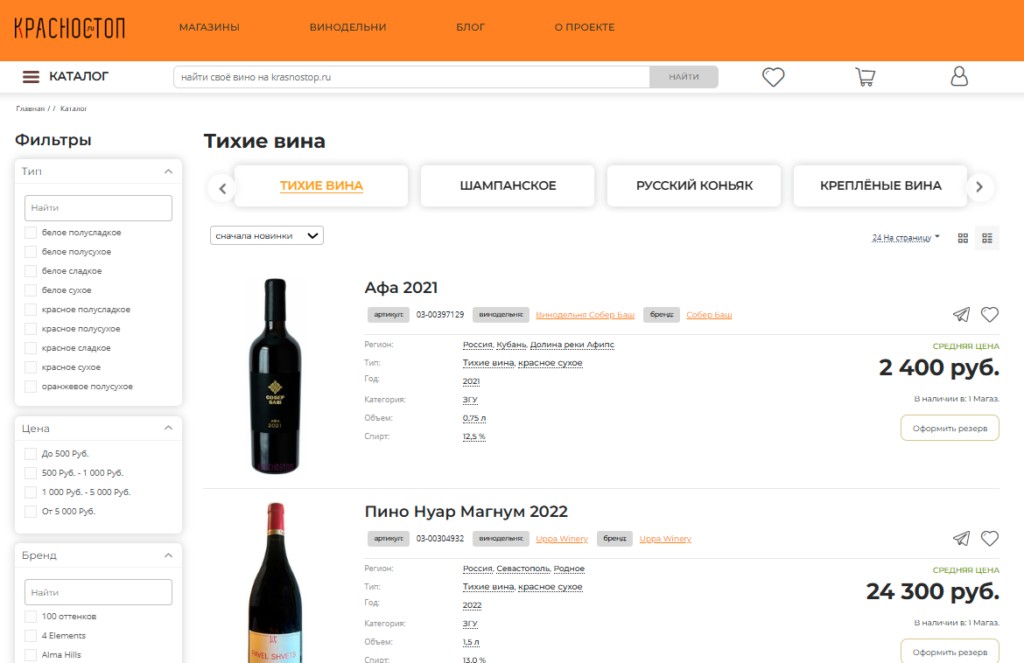The image size is (1024, 663).
Task: Add Пино Нуар Магнум 2022 to favorites
Action: 990,539
